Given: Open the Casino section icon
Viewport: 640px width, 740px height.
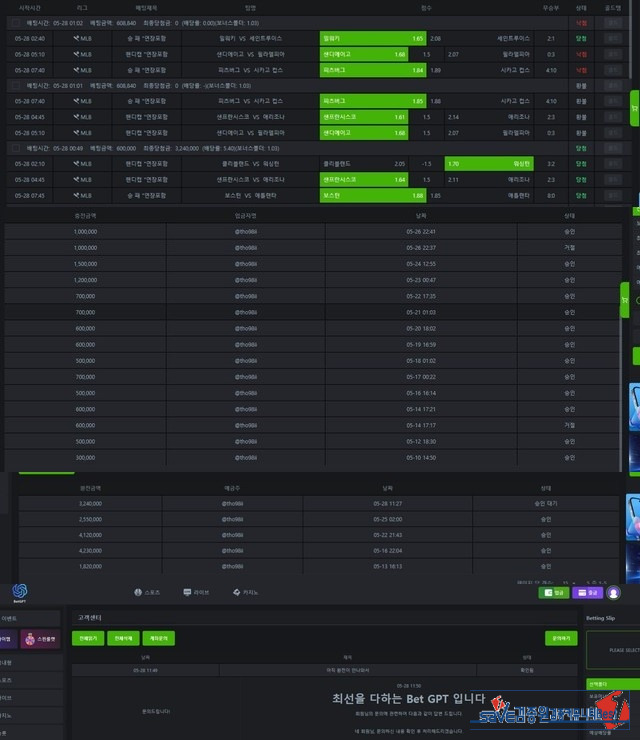Looking at the screenshot, I should pyautogui.click(x=236, y=592).
